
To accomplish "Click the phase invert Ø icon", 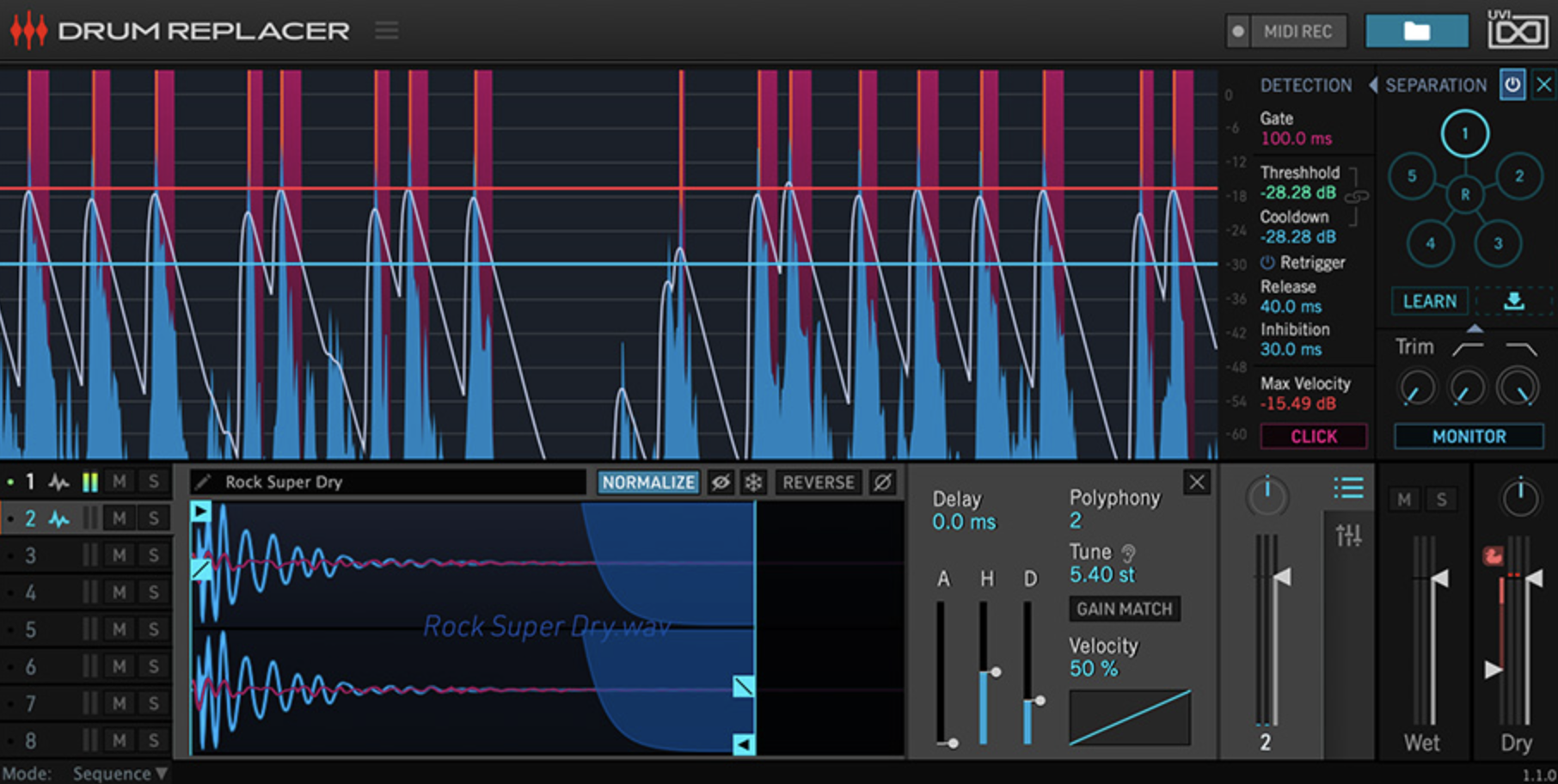I will [x=883, y=482].
